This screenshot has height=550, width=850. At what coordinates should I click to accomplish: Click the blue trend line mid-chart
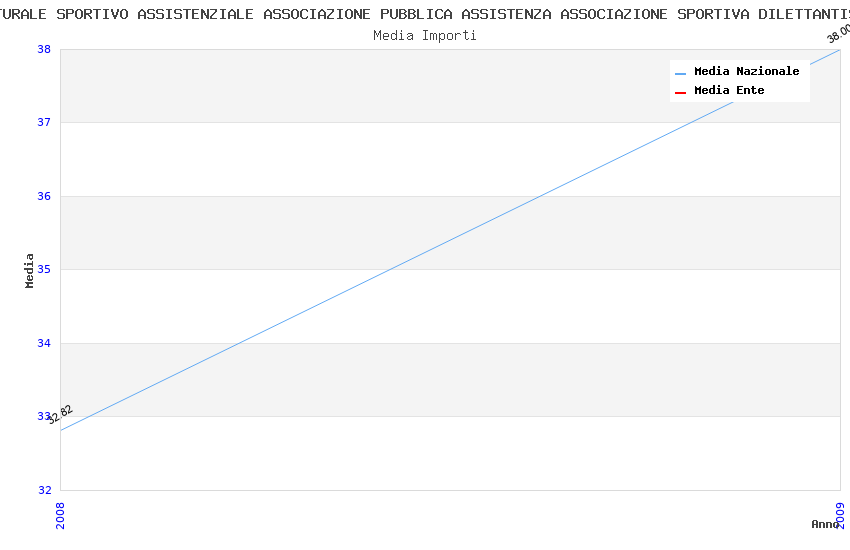tap(450, 240)
